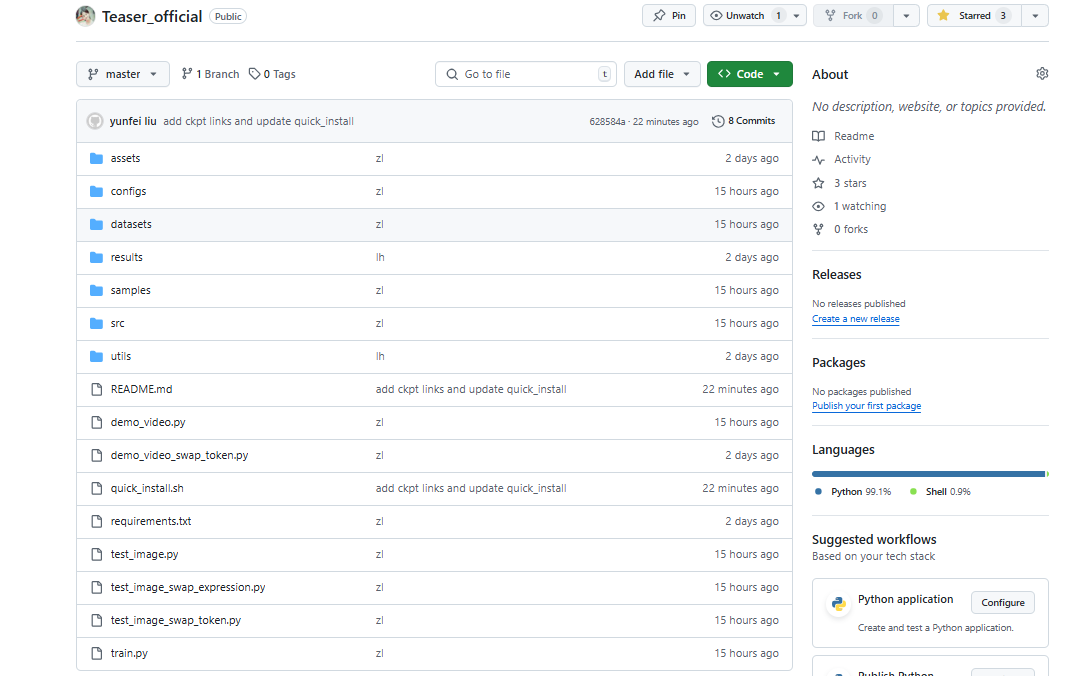Click the assets folder icon
The image size is (1080, 676).
pyautogui.click(x=96, y=158)
